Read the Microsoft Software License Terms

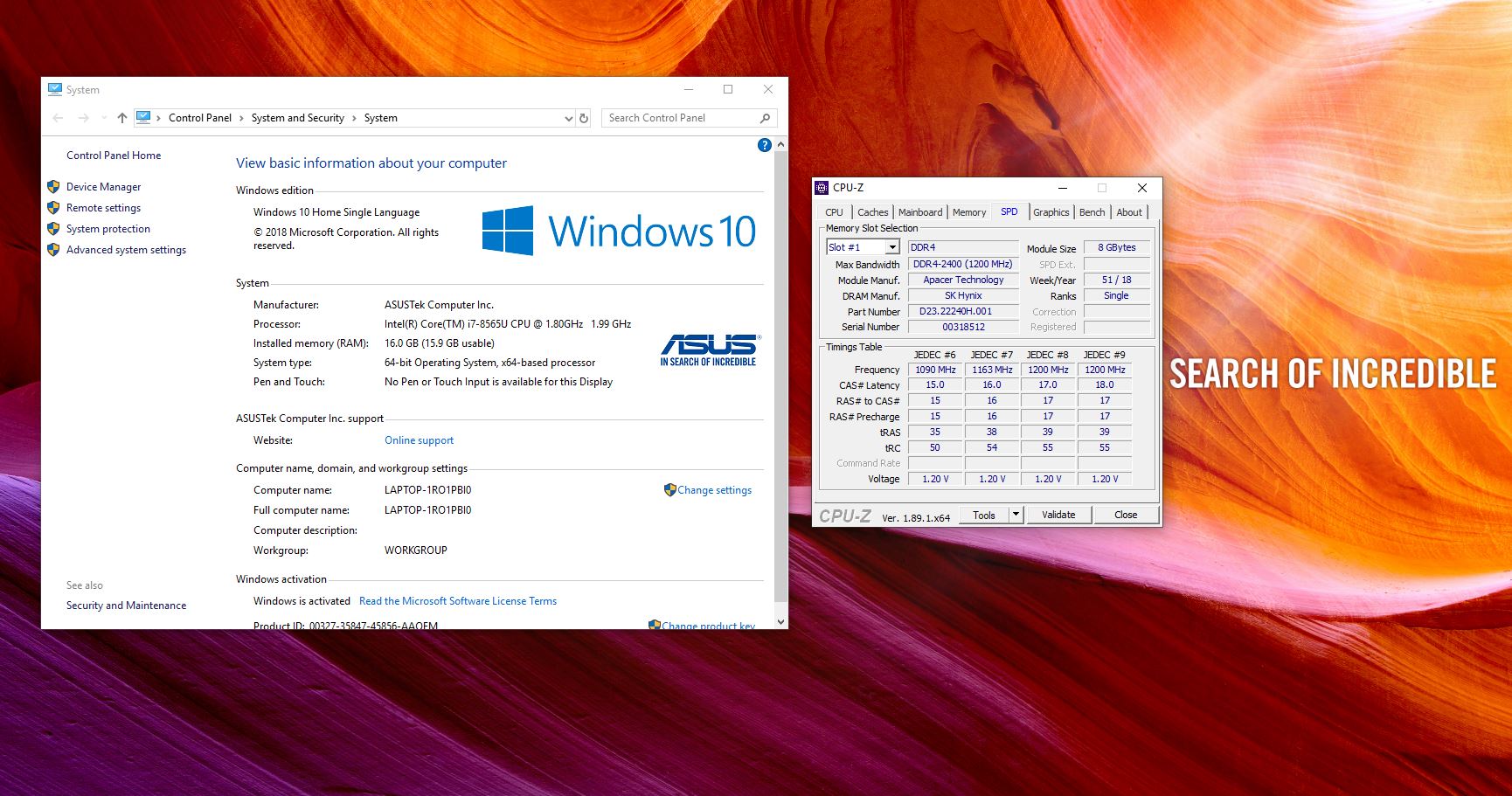click(457, 601)
